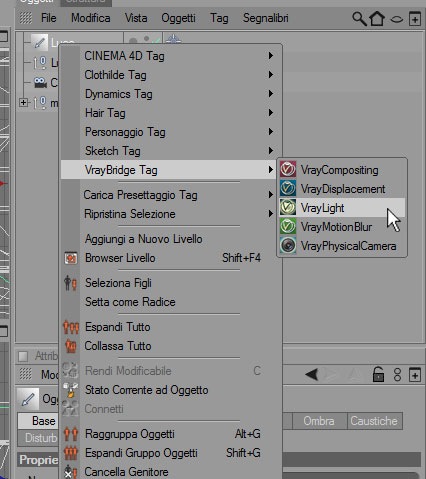Click the search magnifier icon
Image resolution: width=426 pixels, height=479 pixels.
coord(359,19)
